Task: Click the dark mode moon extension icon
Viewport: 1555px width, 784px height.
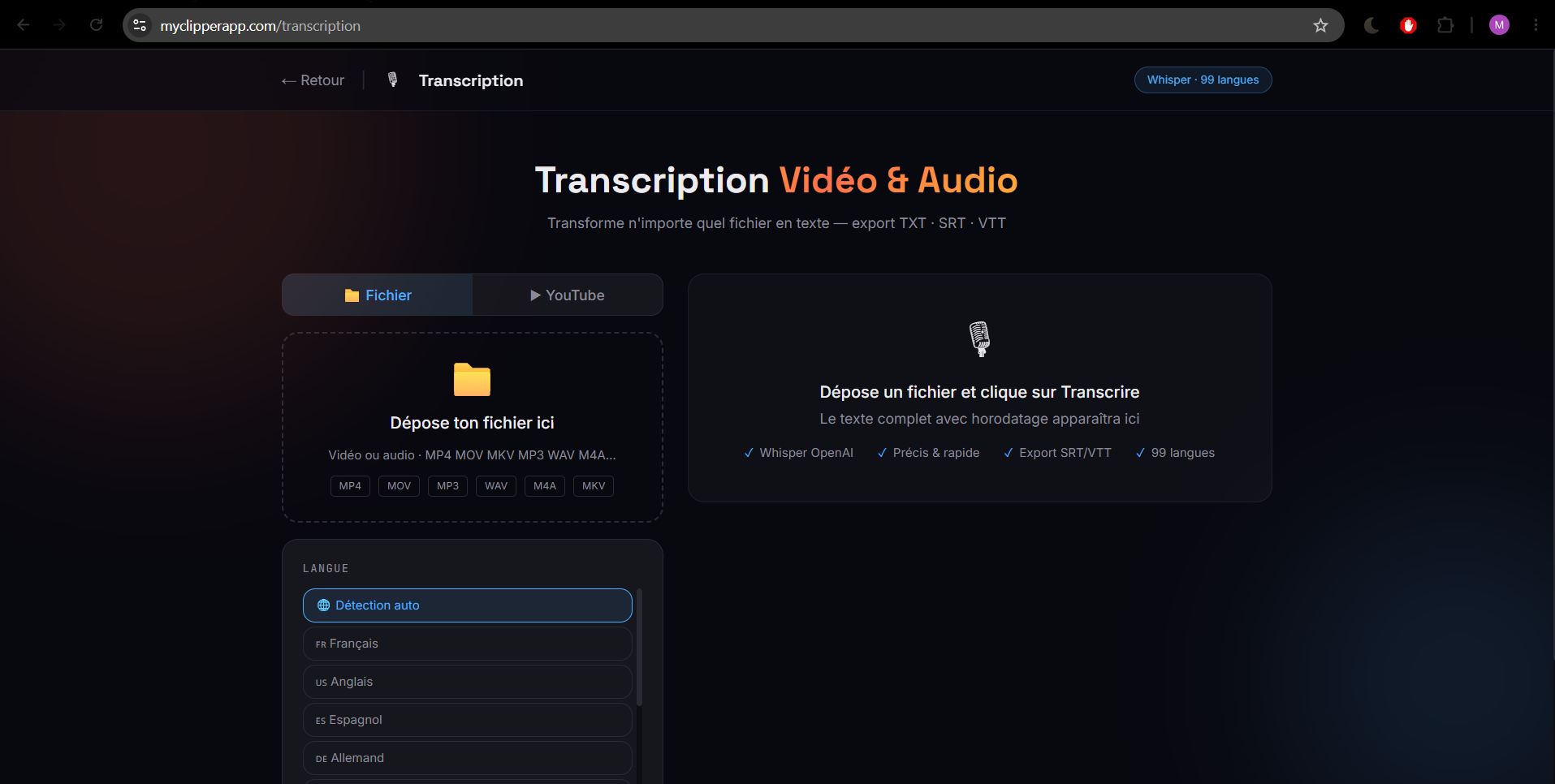Action: coord(1371,25)
